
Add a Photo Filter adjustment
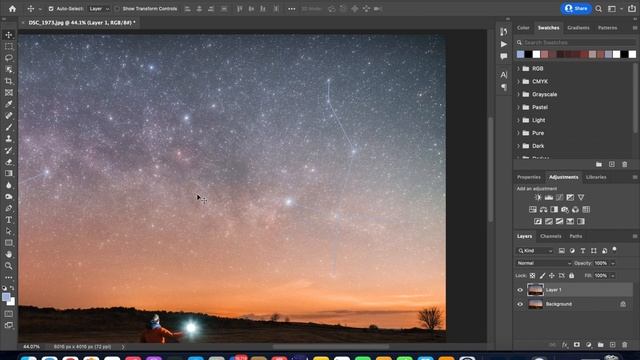tap(564, 209)
